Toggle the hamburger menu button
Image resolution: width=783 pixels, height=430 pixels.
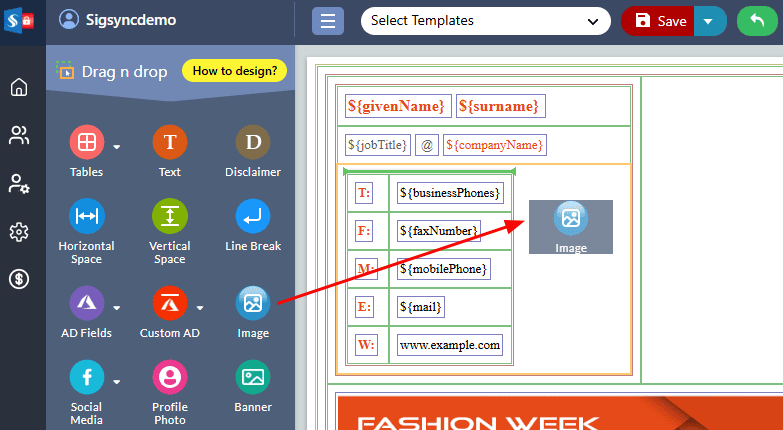[328, 20]
